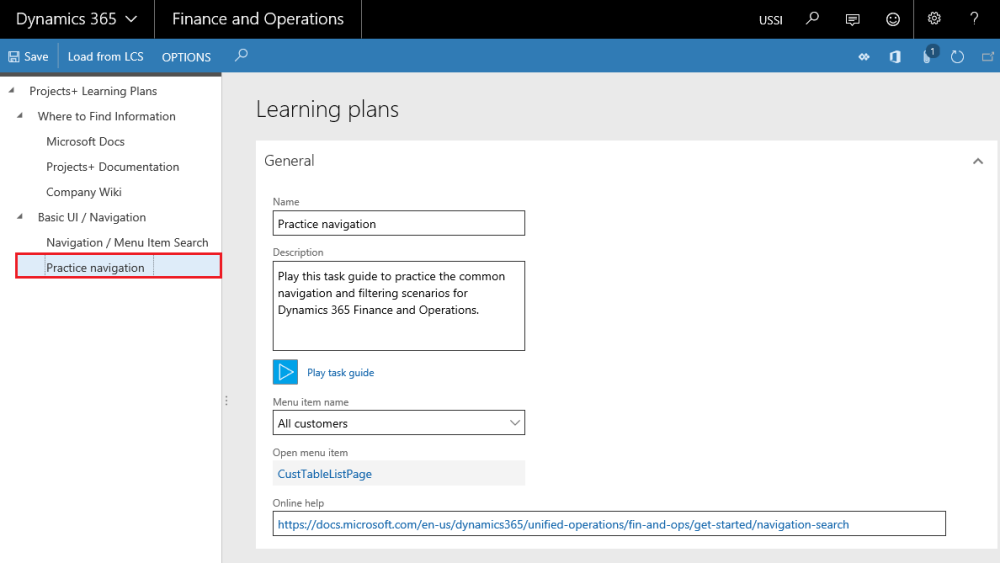
Task: Open the settings gear icon
Action: tap(934, 18)
